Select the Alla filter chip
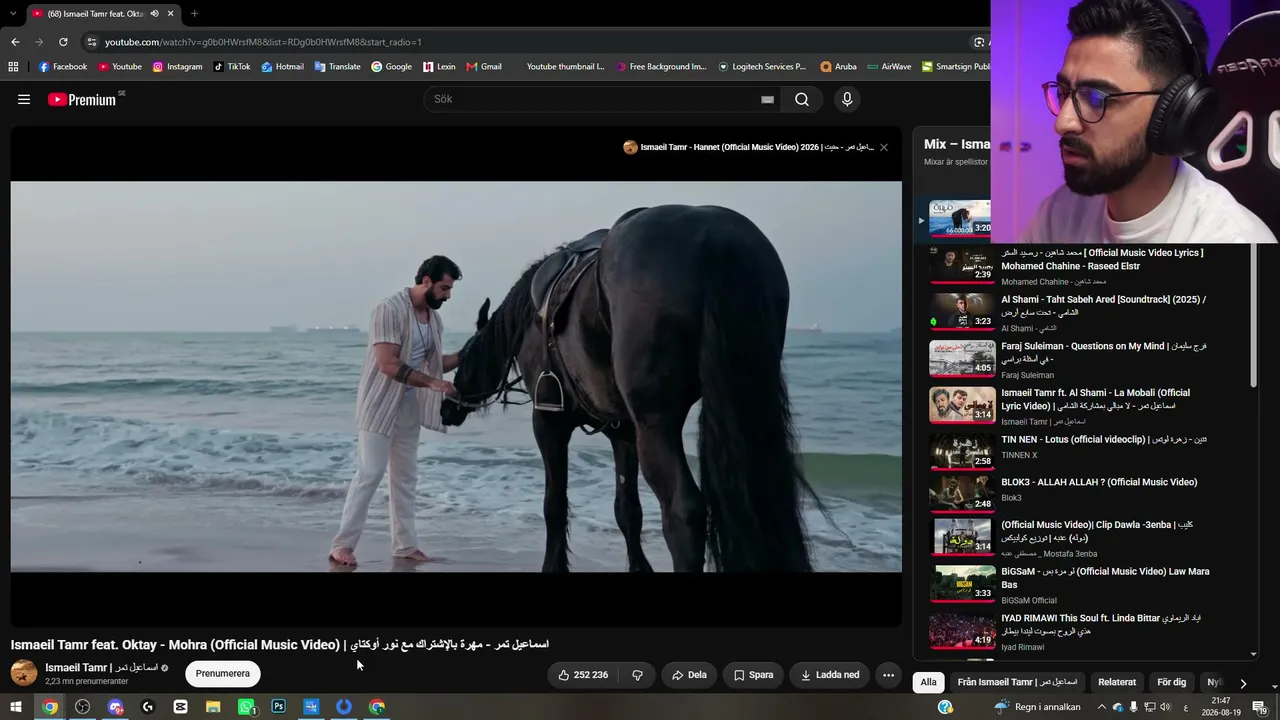The width and height of the screenshot is (1280, 720). 929,682
